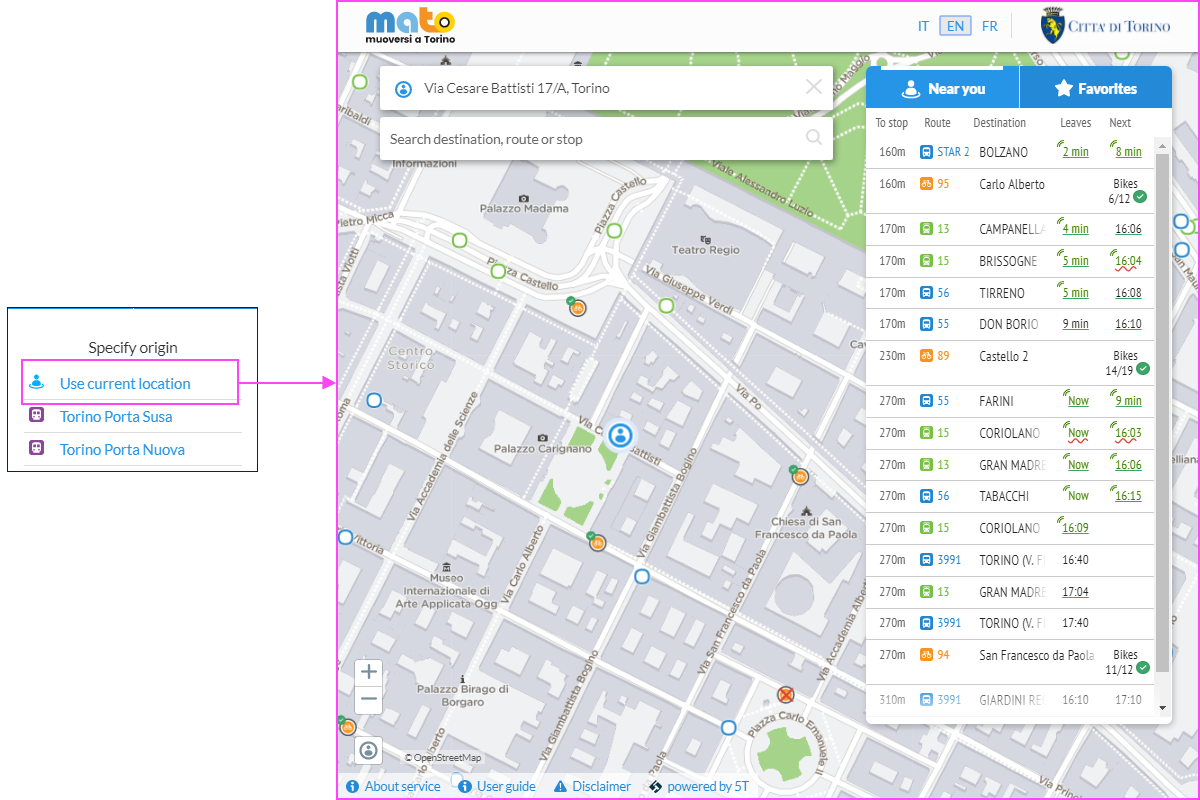Switch language to FR
The image size is (1200, 800).
pos(989,26)
